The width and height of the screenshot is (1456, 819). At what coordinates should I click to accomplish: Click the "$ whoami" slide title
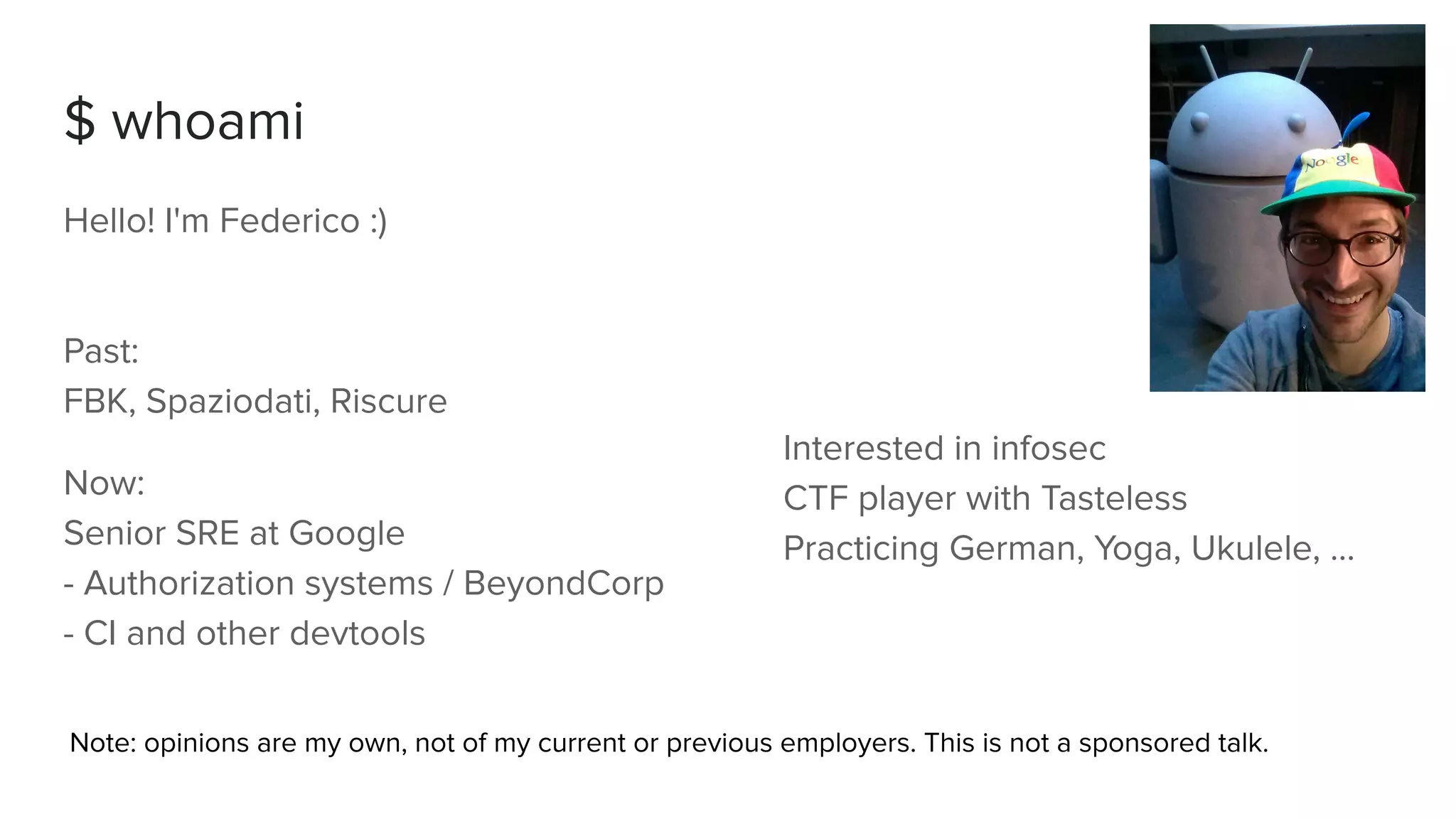click(183, 121)
